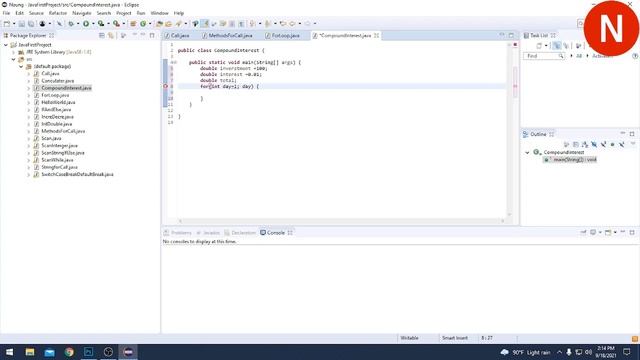Click the Debug bug toolbar icon
Viewport: 640px width, 360px height.
(x=71, y=24)
